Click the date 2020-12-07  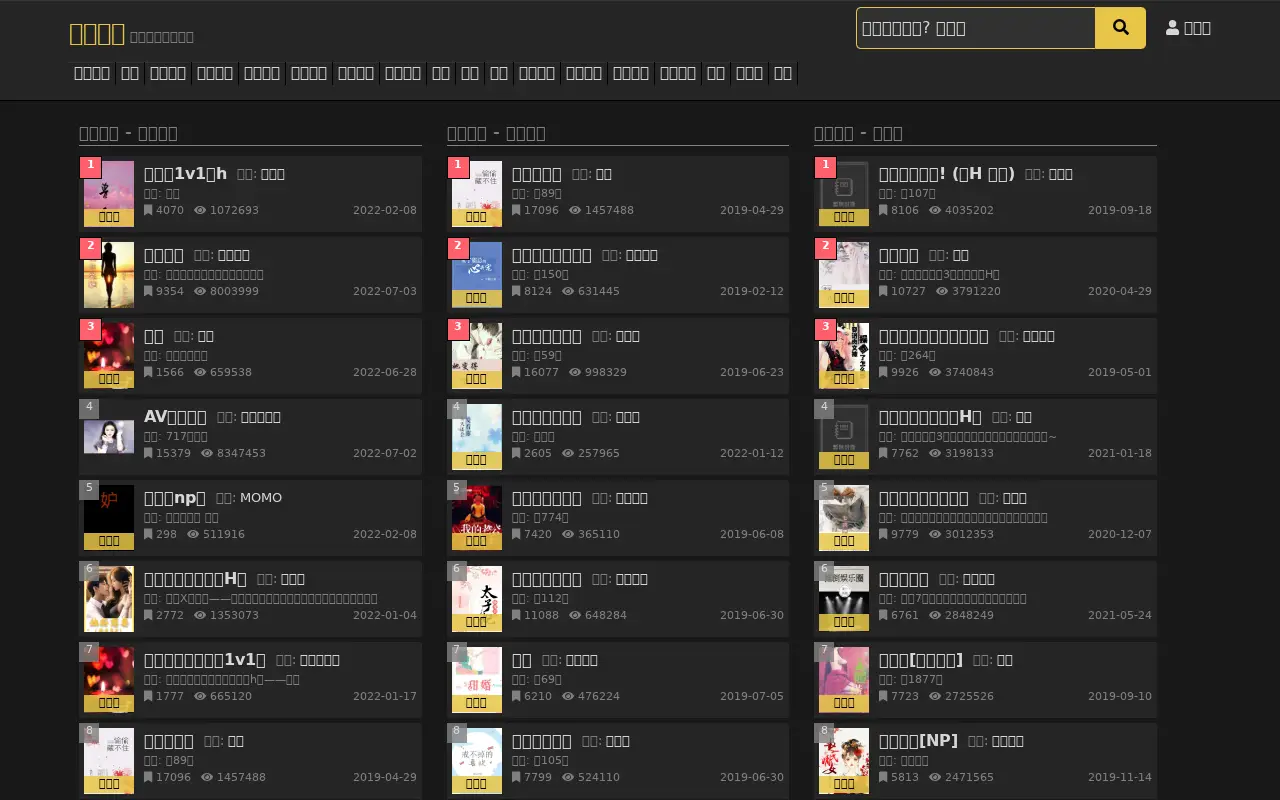(1120, 535)
